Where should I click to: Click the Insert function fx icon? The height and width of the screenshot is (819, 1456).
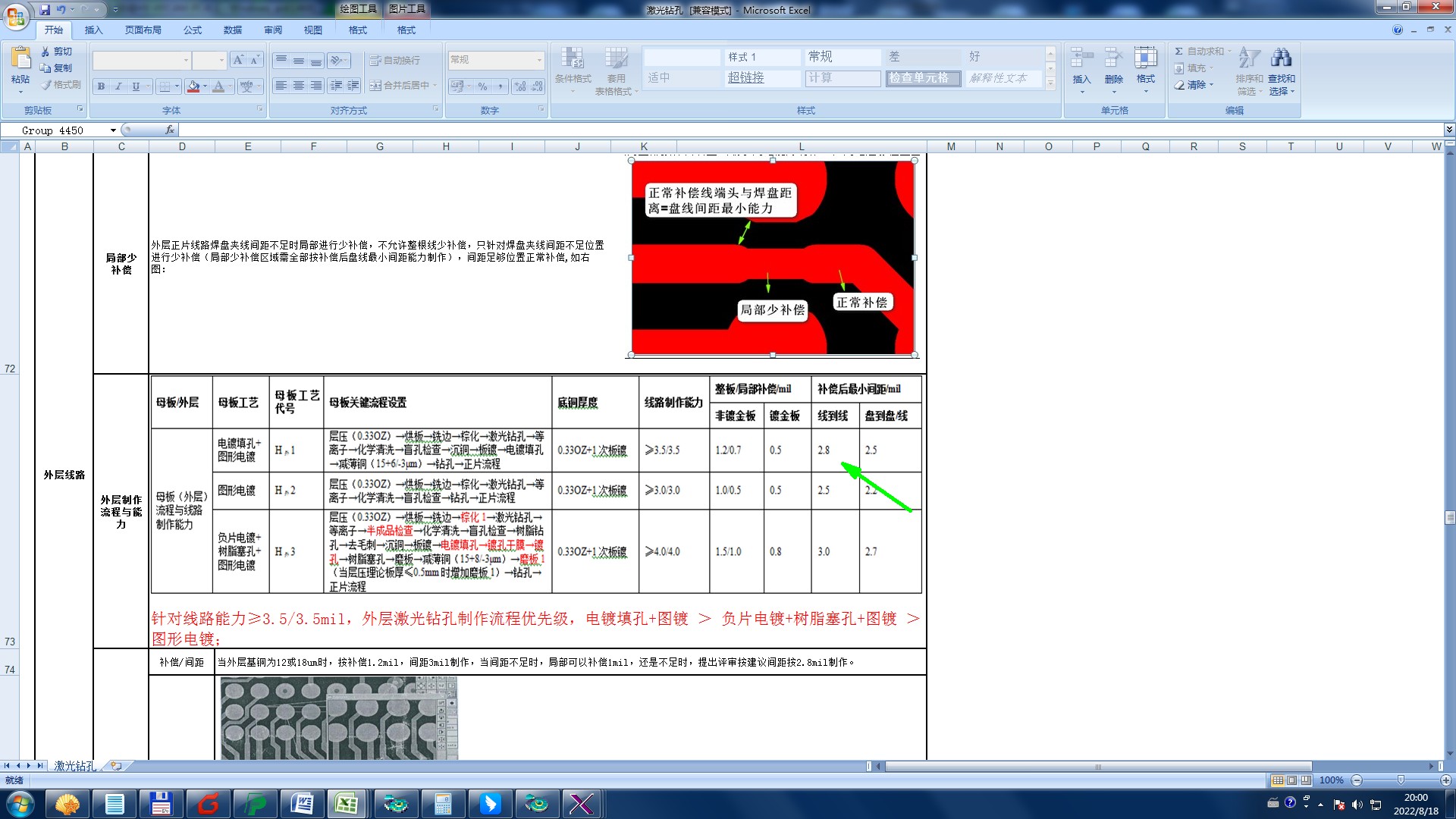click(x=170, y=130)
